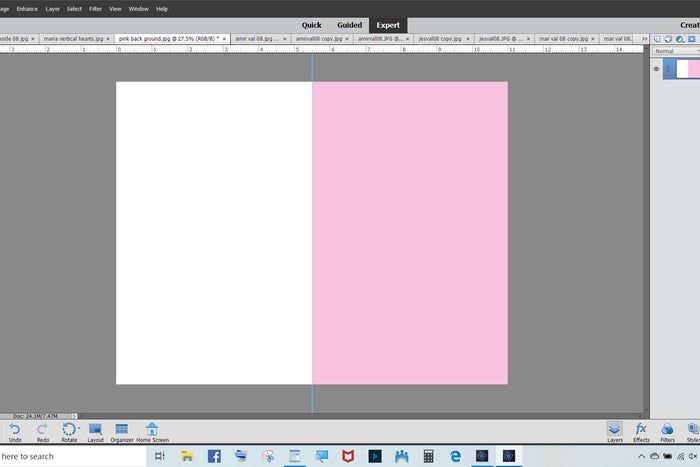Click the Redo icon
This screenshot has width=700, height=467.
click(x=42, y=428)
